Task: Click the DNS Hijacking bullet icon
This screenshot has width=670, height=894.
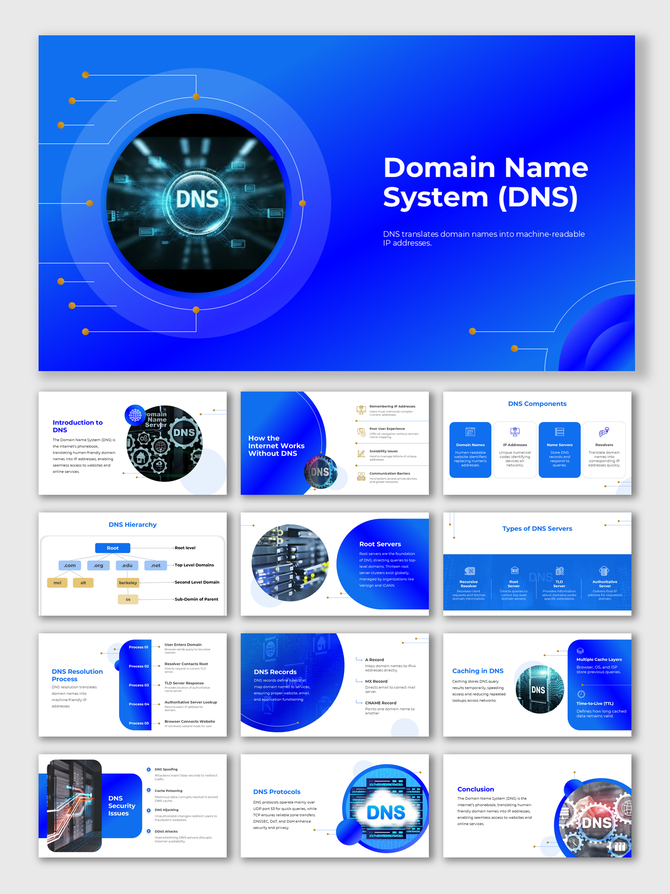Action: [148, 810]
